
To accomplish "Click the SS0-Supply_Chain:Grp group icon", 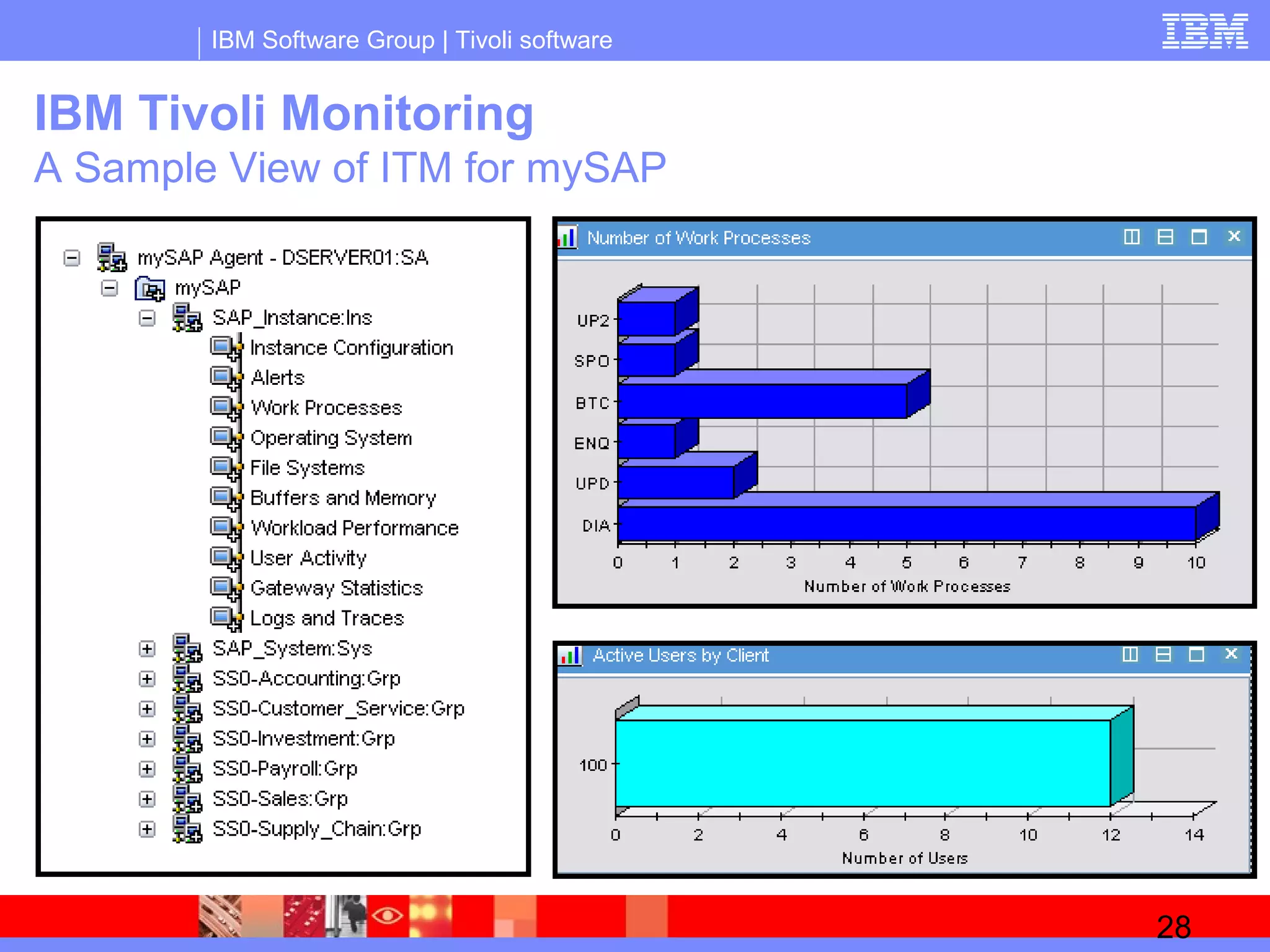I will [187, 829].
